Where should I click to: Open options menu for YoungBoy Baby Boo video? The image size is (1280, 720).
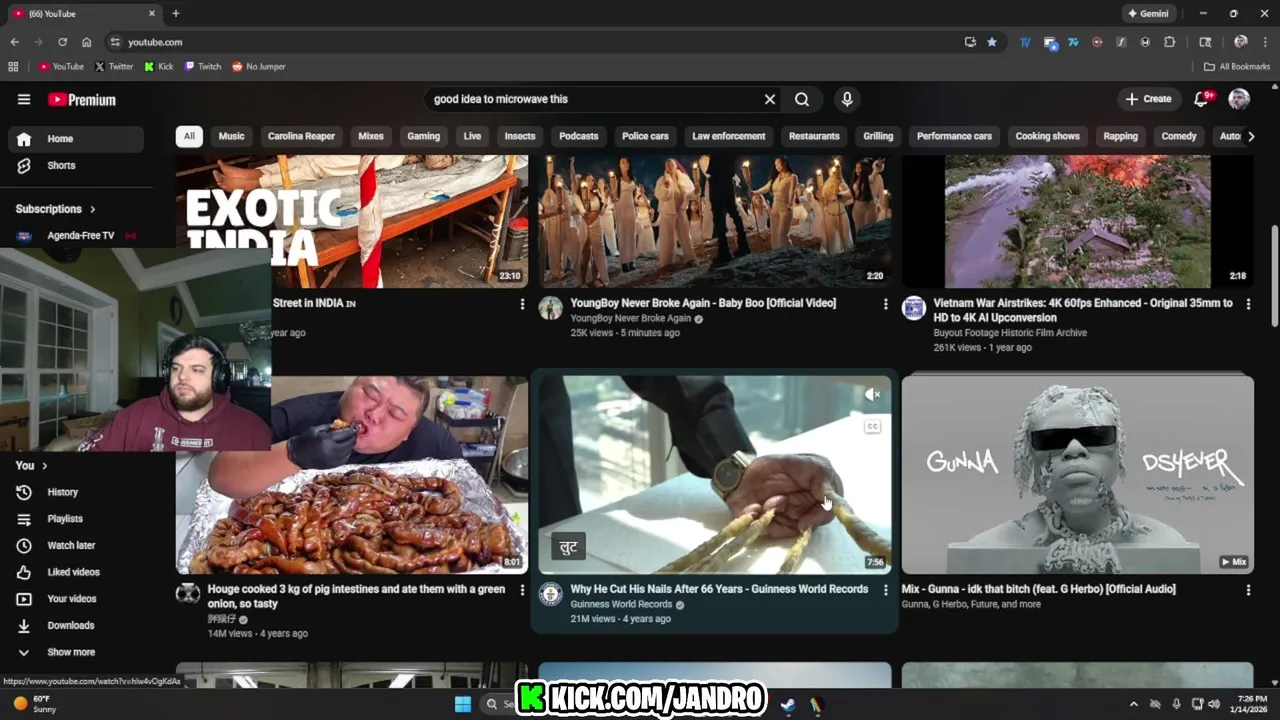(x=885, y=304)
